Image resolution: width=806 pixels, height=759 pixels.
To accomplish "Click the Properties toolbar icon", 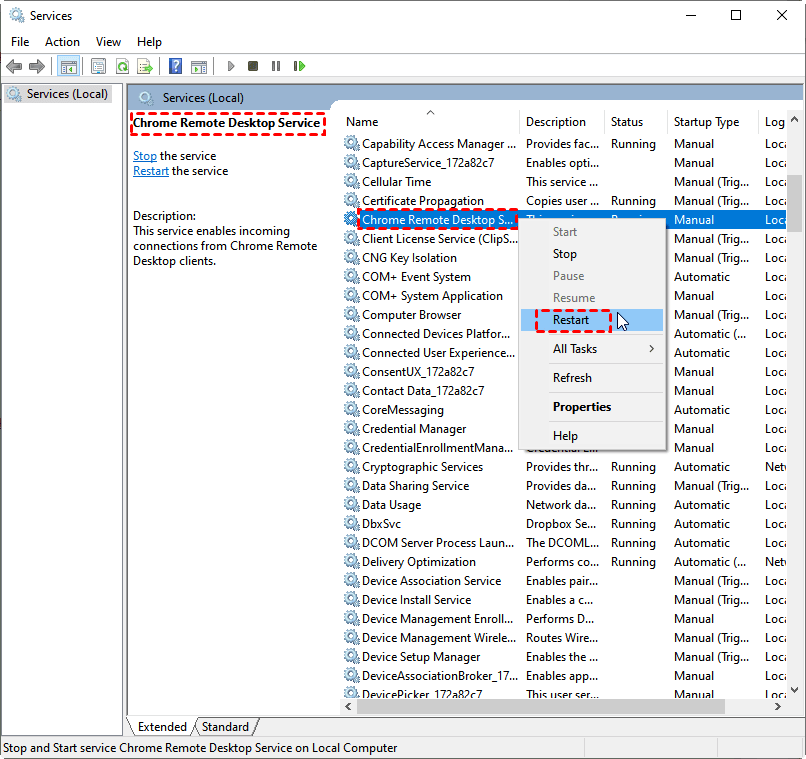I will click(x=98, y=66).
